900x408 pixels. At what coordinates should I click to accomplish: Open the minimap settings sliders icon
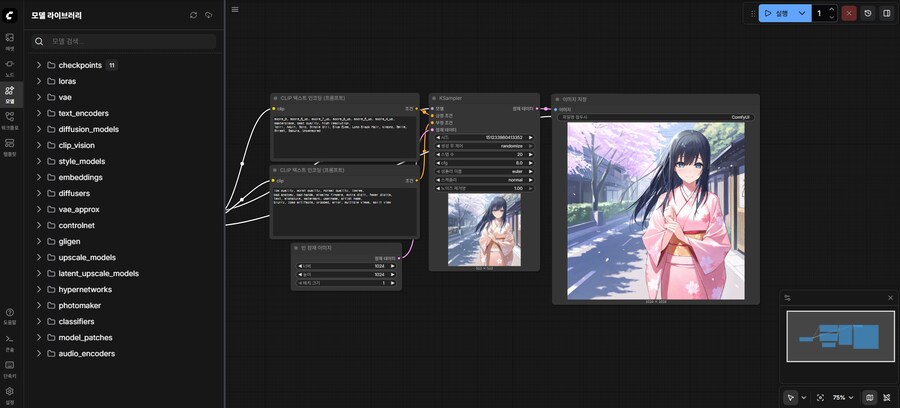click(x=787, y=297)
